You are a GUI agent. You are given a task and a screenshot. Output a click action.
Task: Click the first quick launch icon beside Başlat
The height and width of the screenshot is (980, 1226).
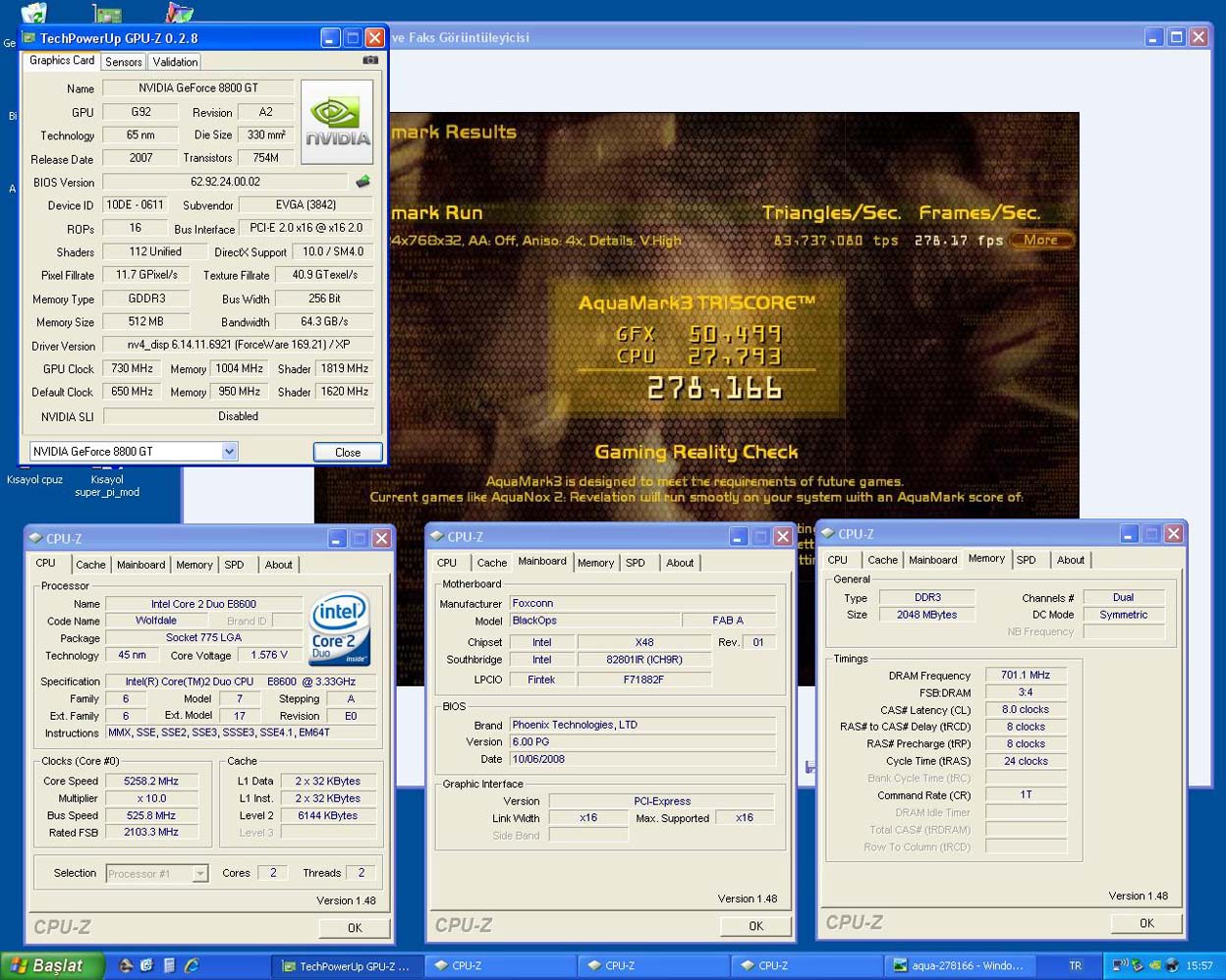coord(126,966)
